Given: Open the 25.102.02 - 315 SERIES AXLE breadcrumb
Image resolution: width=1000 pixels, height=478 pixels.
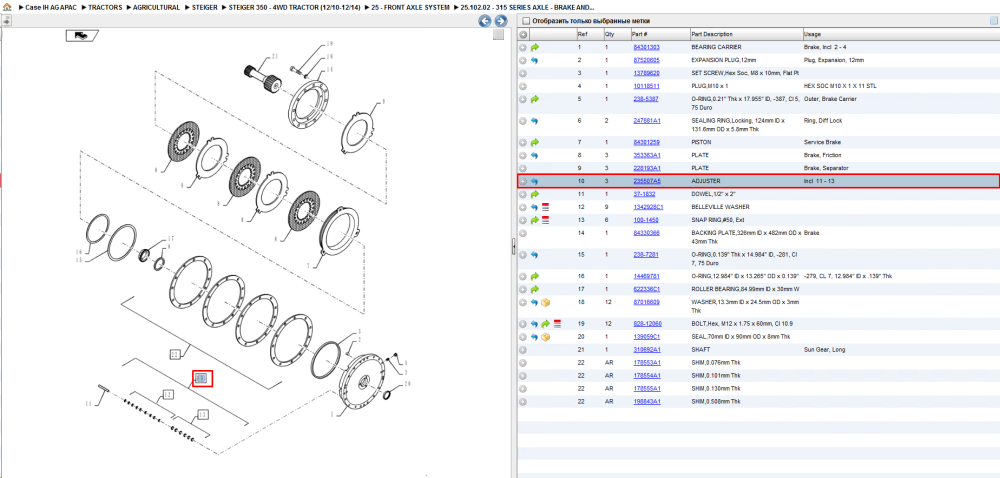Looking at the screenshot, I should coord(528,7).
